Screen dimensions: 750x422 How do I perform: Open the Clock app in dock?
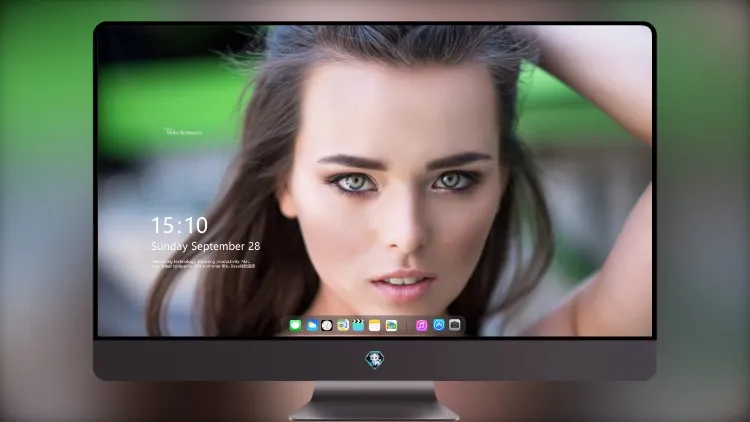327,325
